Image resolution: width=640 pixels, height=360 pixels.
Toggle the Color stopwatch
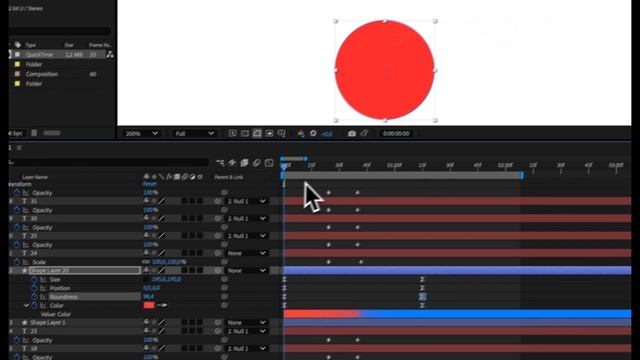pos(35,305)
